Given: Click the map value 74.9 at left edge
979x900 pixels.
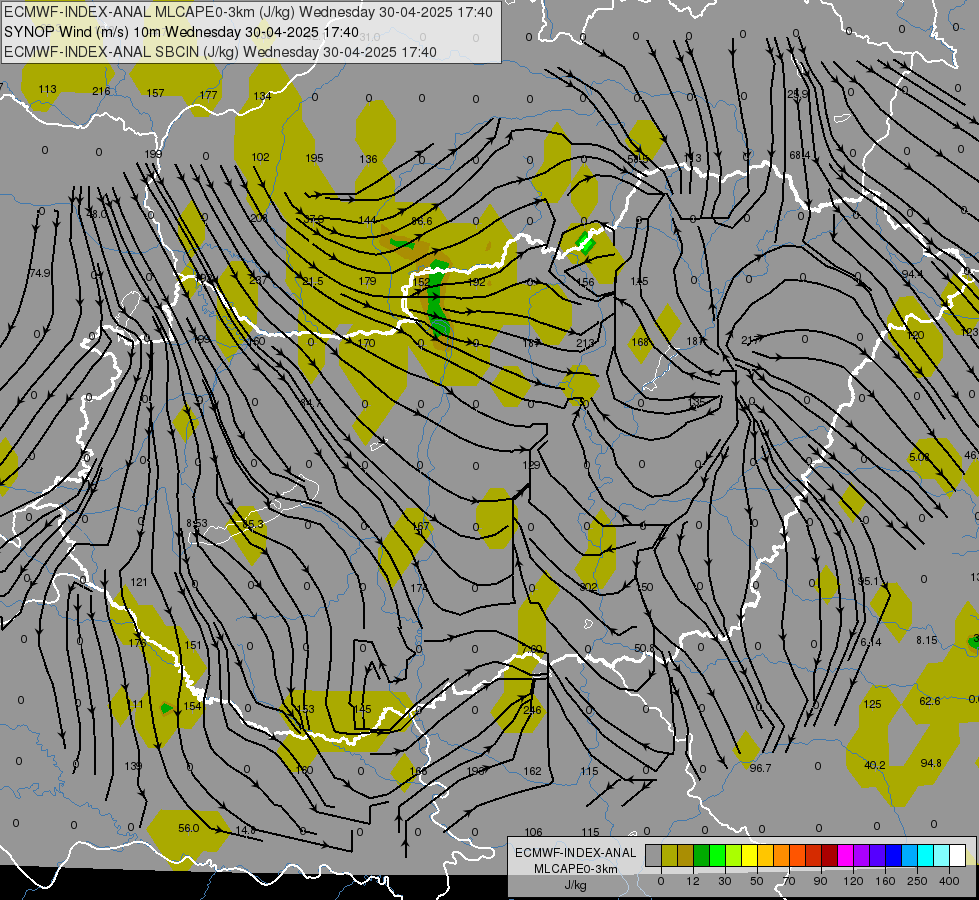Looking at the screenshot, I should click(x=40, y=273).
